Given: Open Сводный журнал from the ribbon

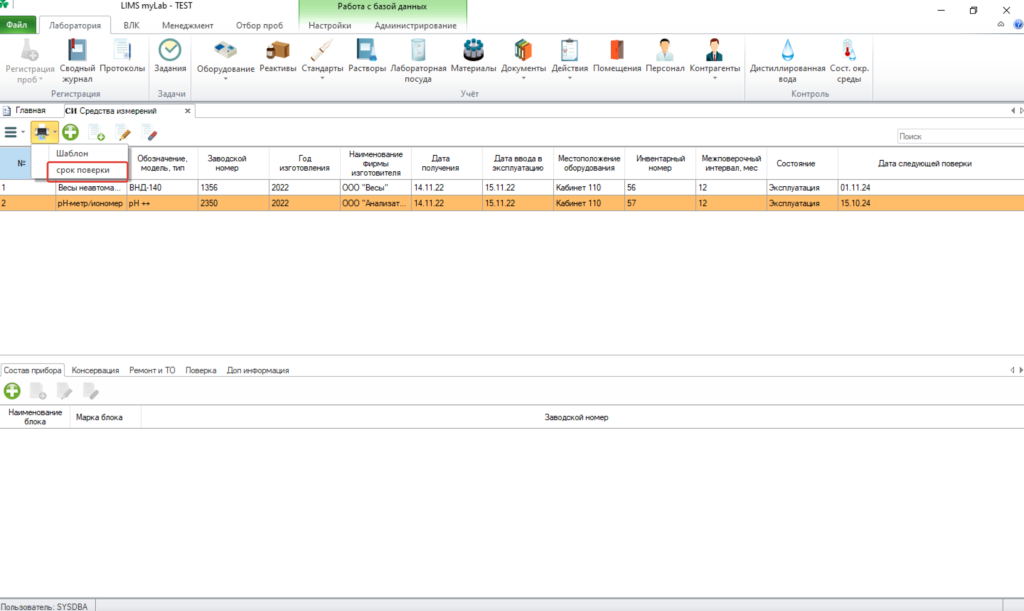Looking at the screenshot, I should click(x=76, y=61).
